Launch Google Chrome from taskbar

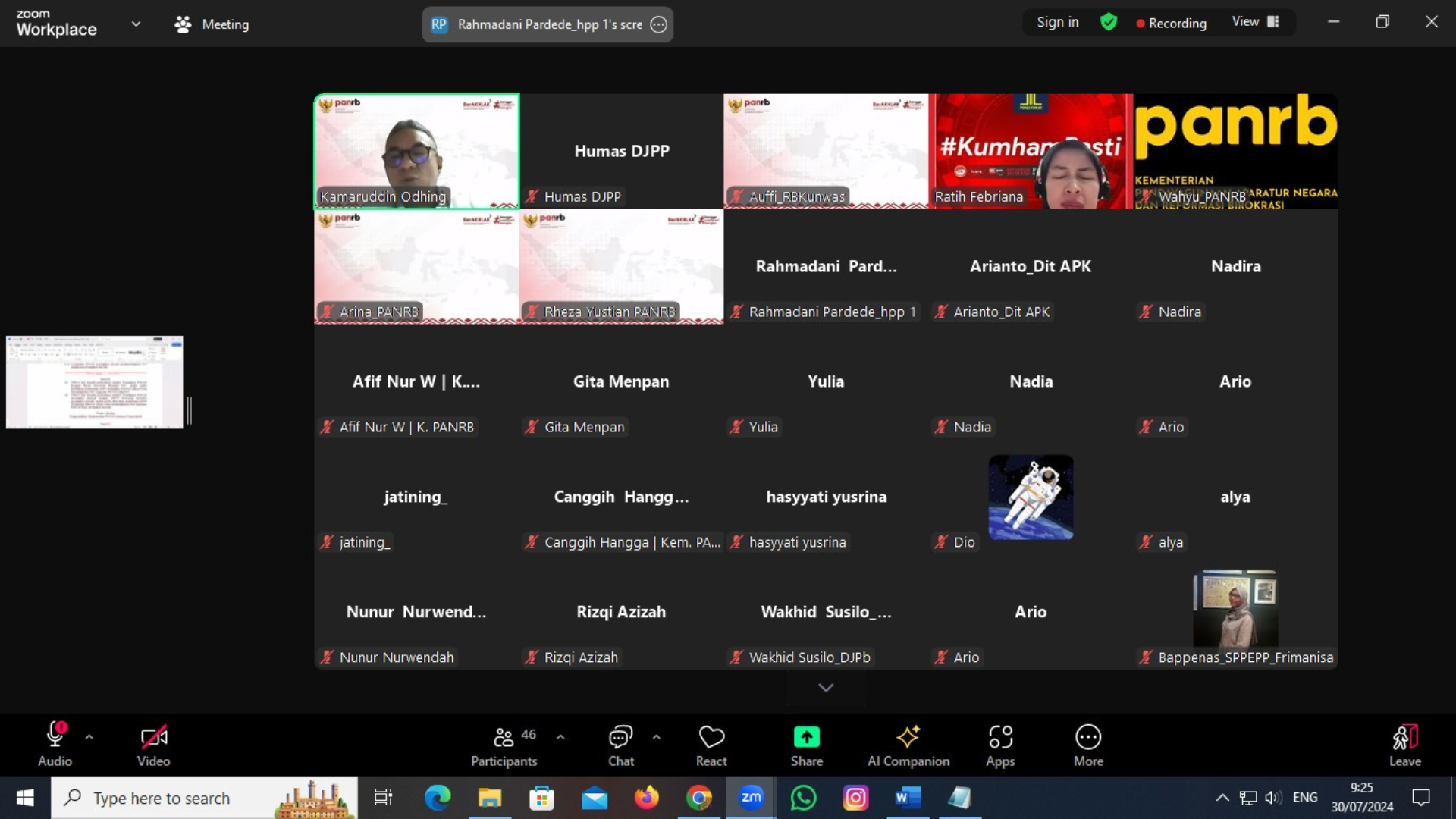coord(699,798)
